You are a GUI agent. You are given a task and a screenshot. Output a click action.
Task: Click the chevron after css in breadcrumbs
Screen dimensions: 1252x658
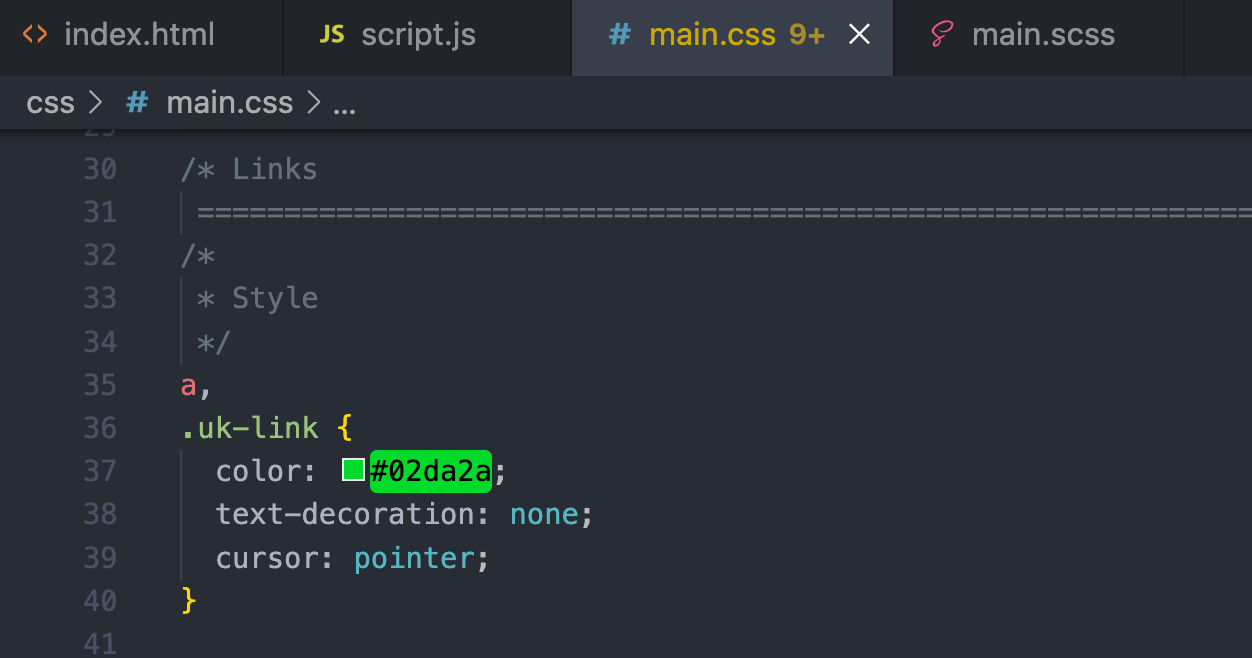pos(96,102)
